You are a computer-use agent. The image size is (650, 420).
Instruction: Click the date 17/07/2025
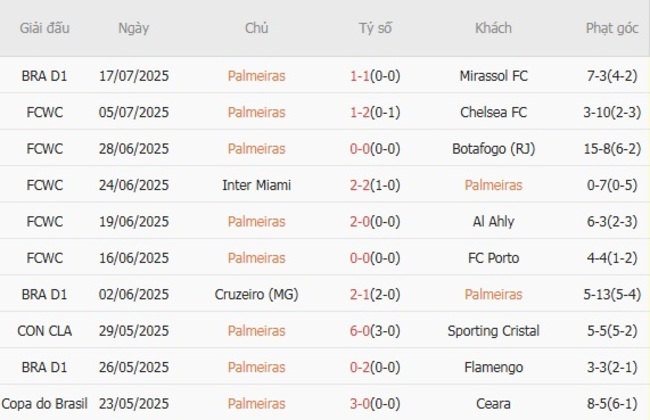[133, 75]
